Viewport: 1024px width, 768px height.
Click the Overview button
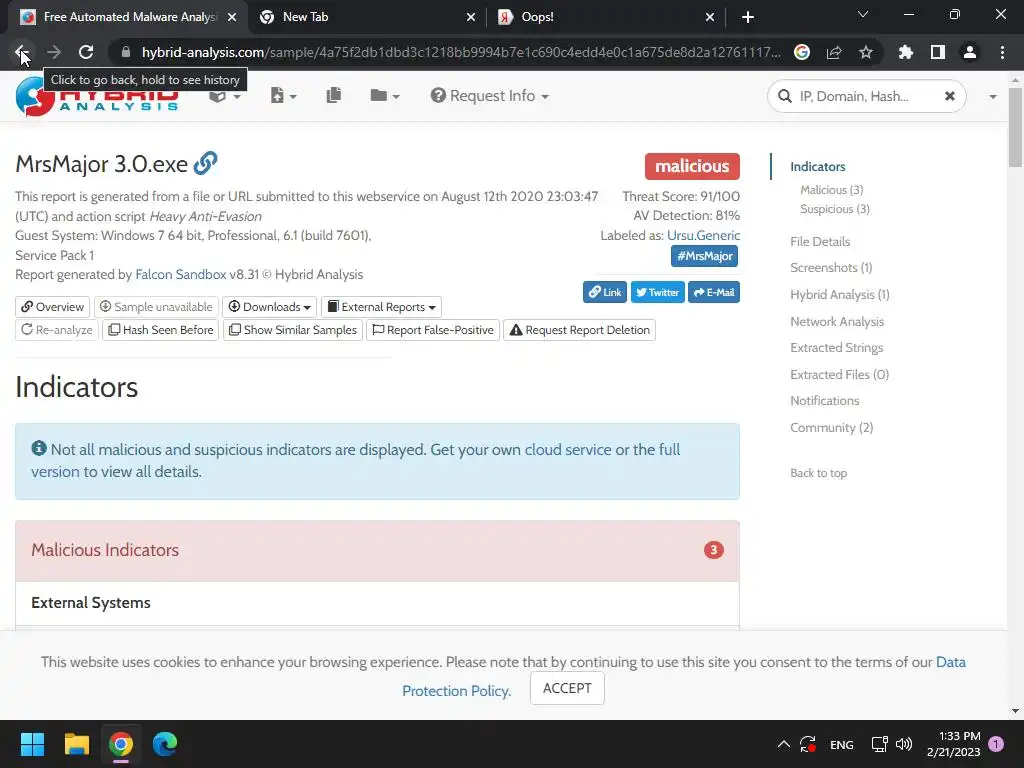(x=53, y=307)
